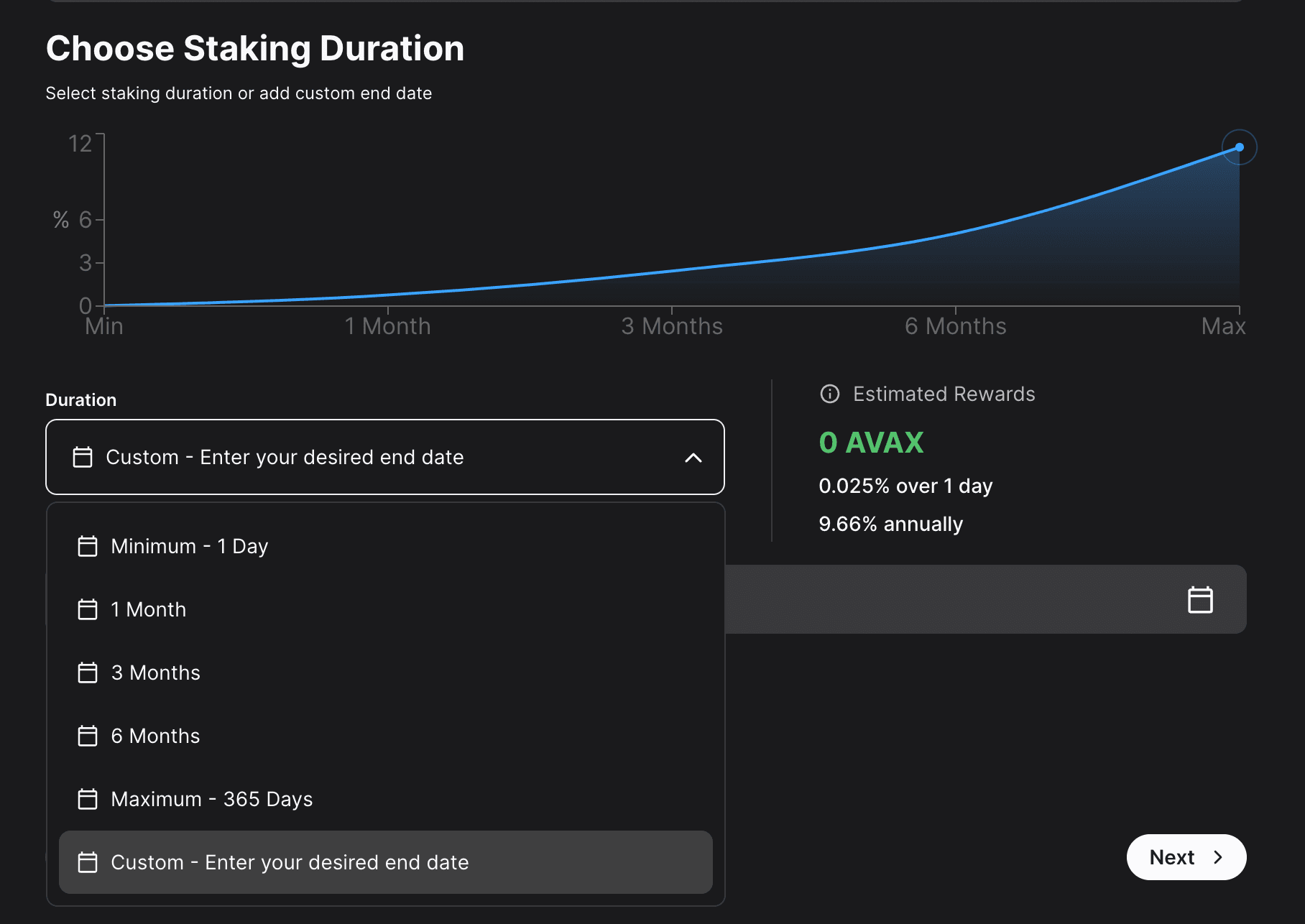The width and height of the screenshot is (1305, 924).
Task: Choose Maximum - 365 Days option
Action: tap(212, 799)
